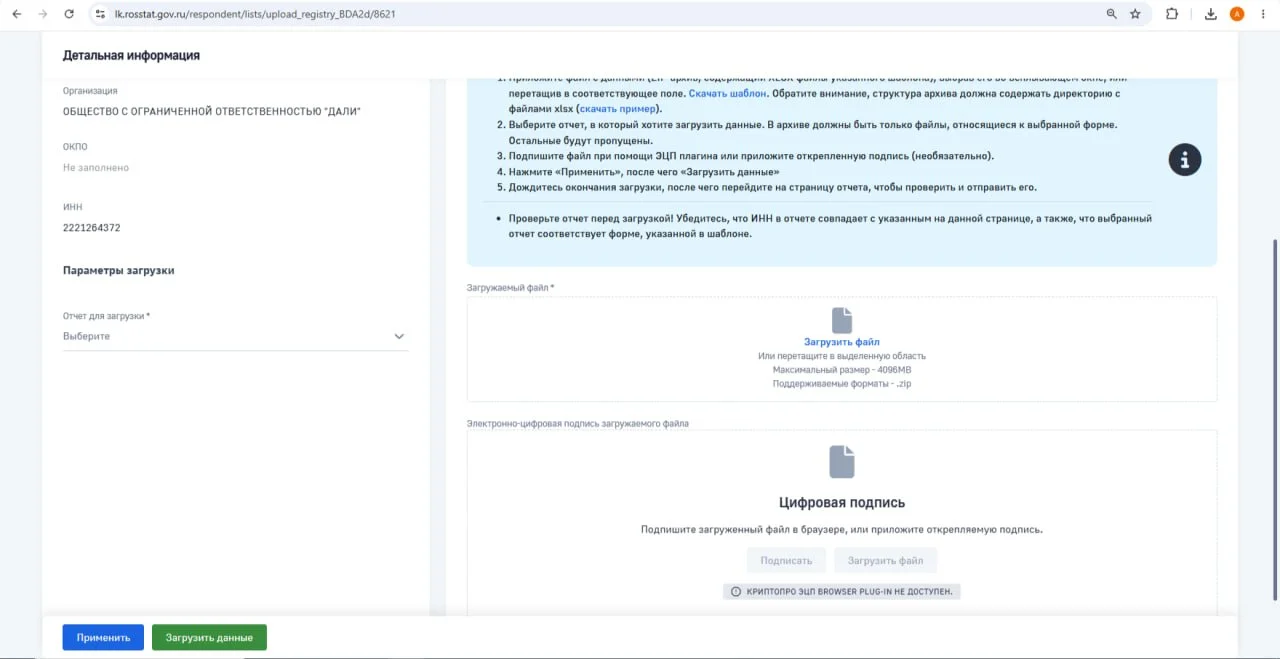The width and height of the screenshot is (1280, 659).
Task: Click the document icon above 'Цифровая подпись'
Action: pos(842,462)
